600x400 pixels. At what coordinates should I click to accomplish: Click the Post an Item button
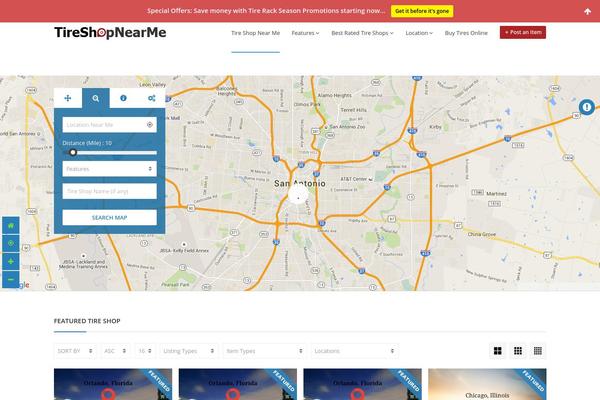pos(523,33)
